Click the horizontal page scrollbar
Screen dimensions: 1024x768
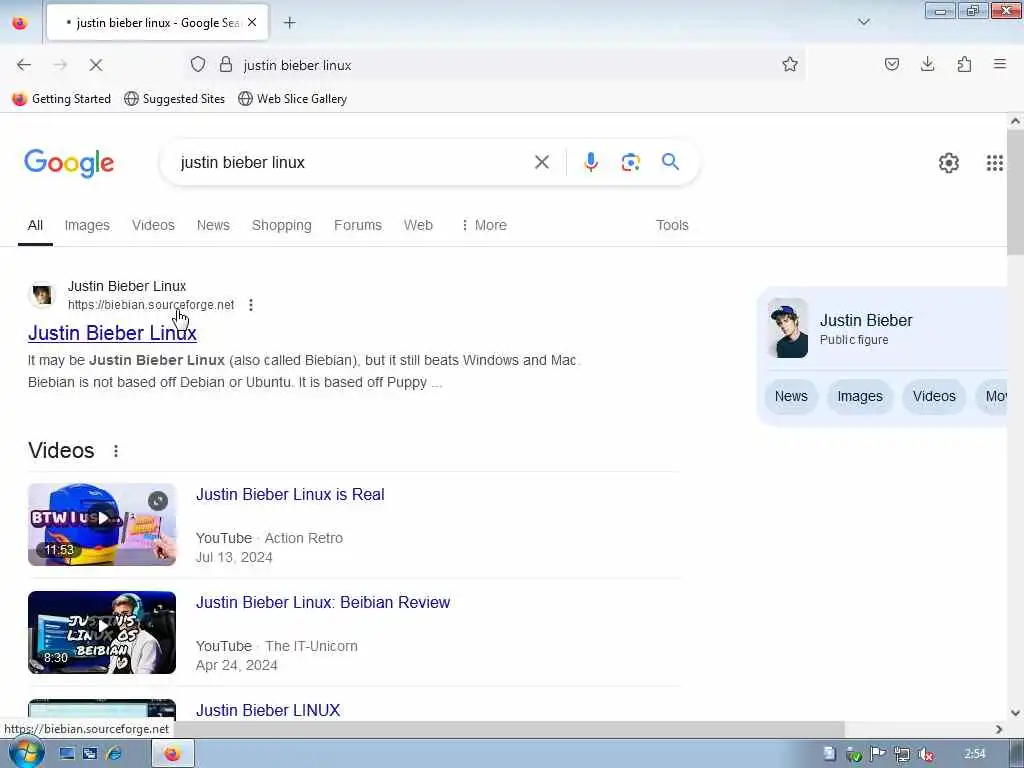coord(509,729)
